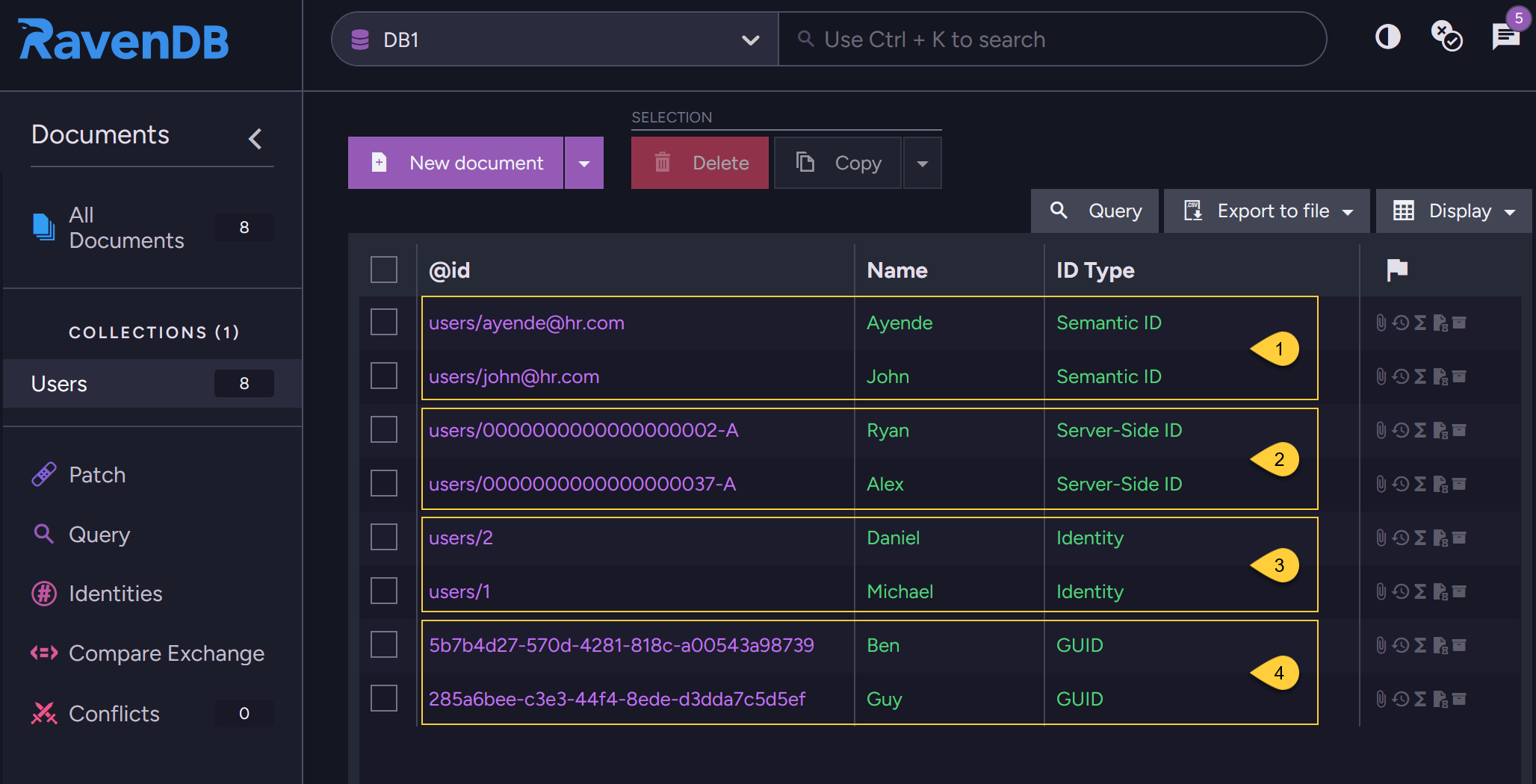Click attachment paperclip icon in Ayende row
Viewport: 1536px width, 784px height.
[x=1381, y=323]
